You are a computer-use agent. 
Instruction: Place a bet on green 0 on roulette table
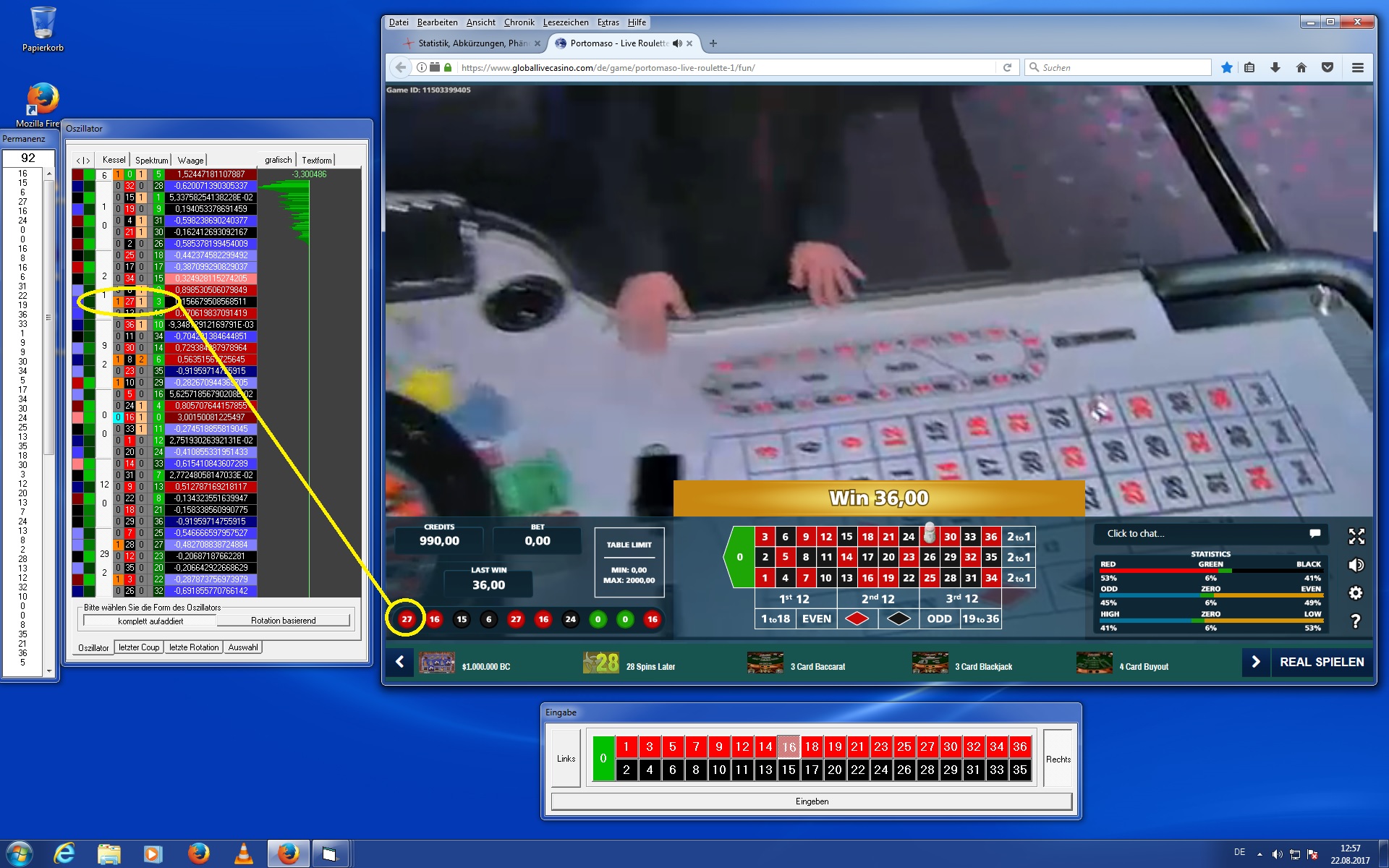point(739,557)
